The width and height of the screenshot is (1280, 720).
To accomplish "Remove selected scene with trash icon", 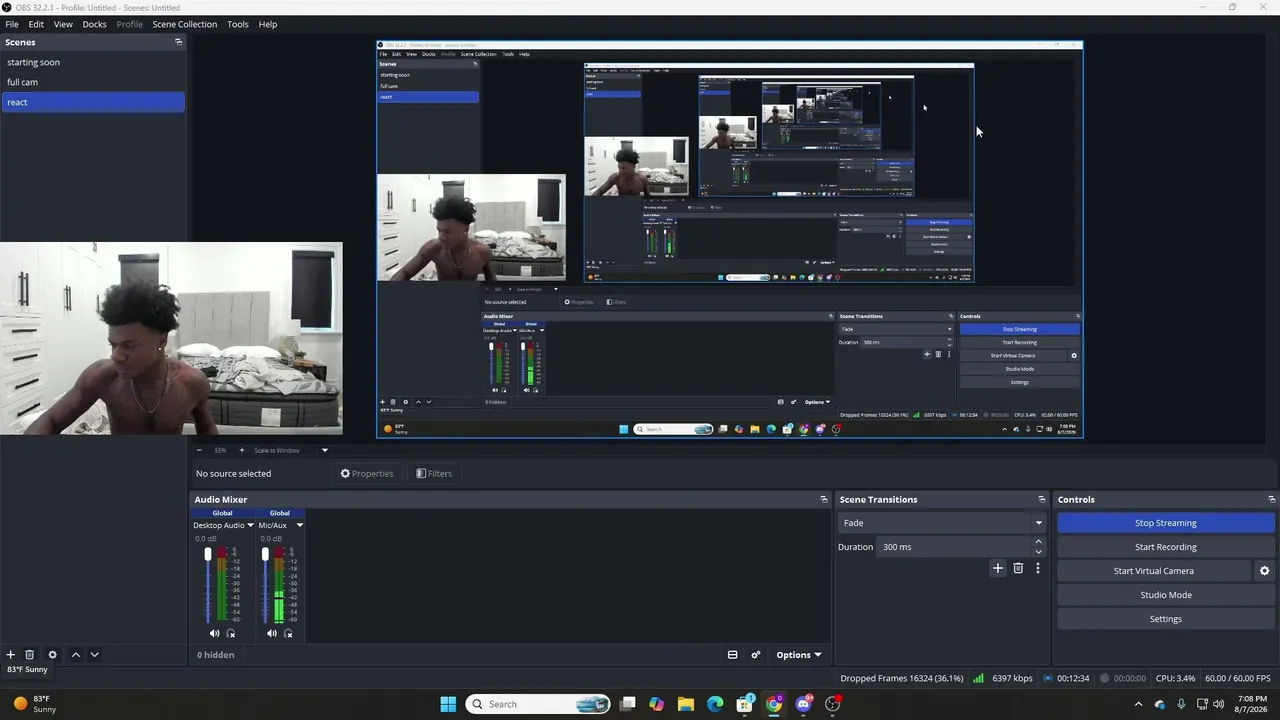I will [30, 655].
